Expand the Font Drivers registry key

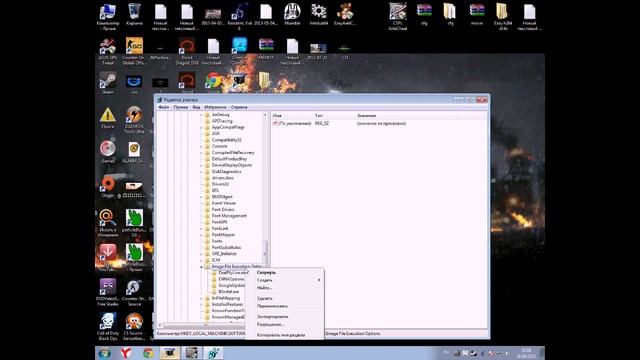[x=202, y=209]
